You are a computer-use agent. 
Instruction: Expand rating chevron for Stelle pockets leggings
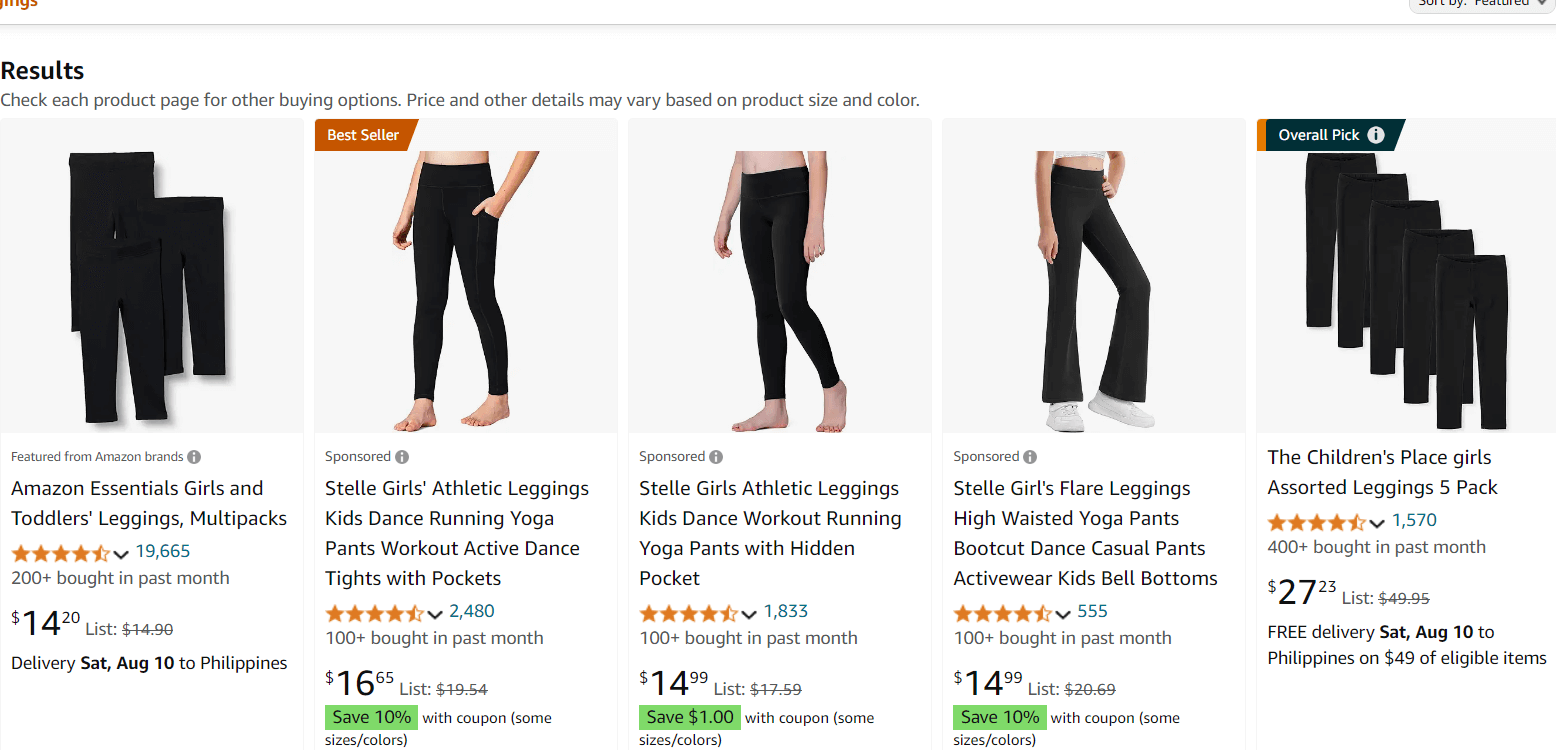(x=436, y=614)
